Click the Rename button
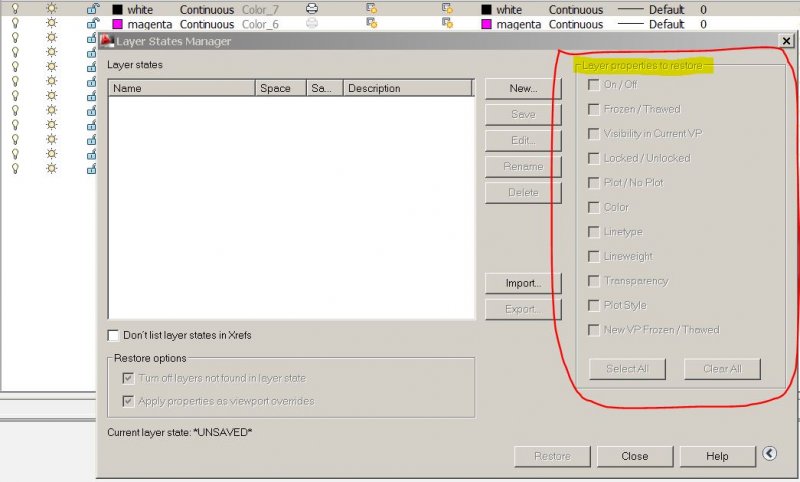 point(523,166)
